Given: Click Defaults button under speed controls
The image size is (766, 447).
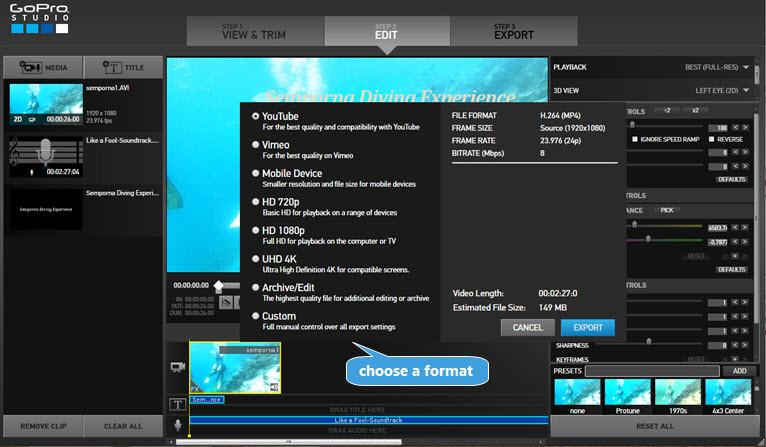Looking at the screenshot, I should point(731,179).
